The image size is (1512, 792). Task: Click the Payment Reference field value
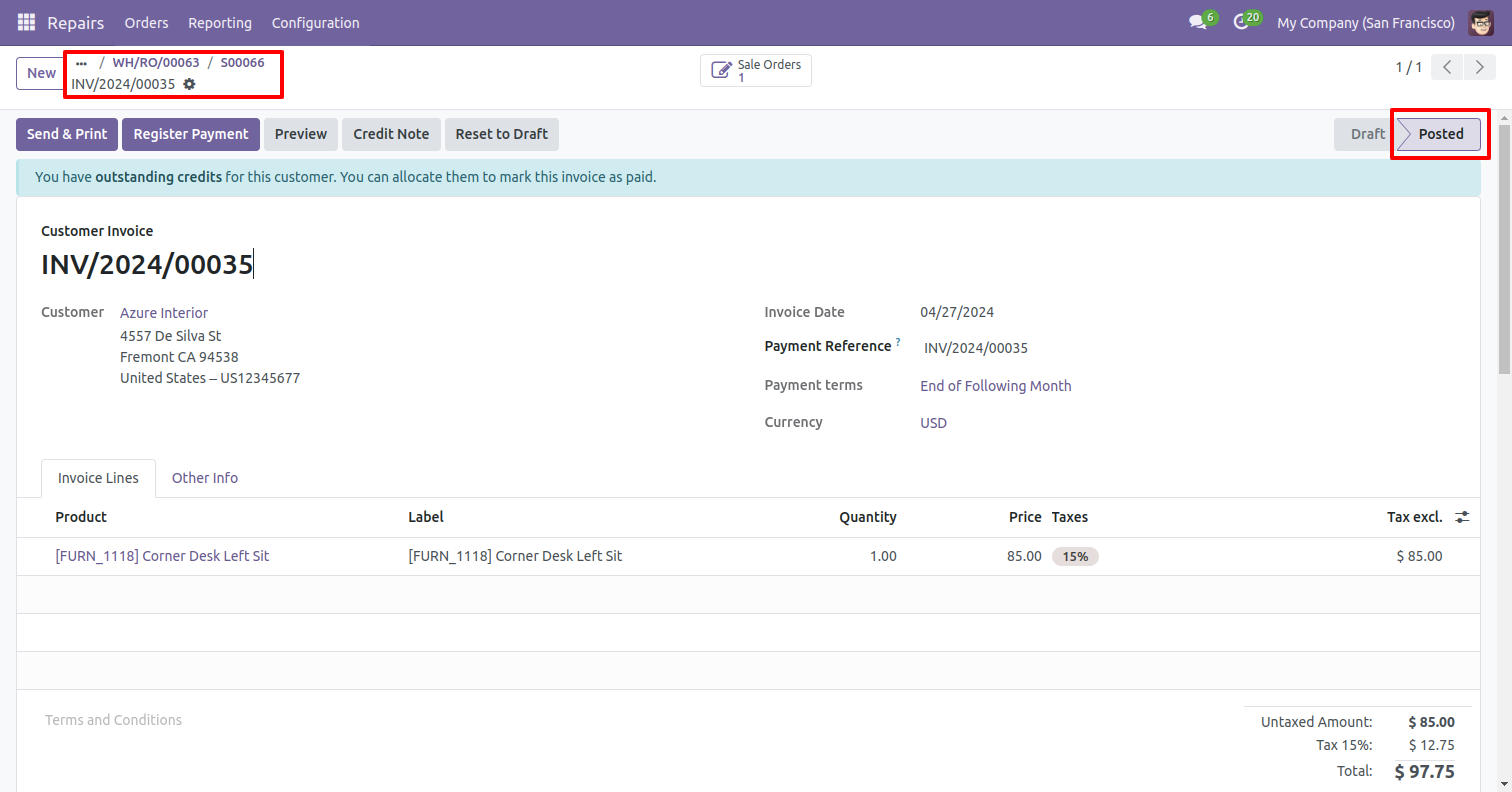tap(976, 349)
